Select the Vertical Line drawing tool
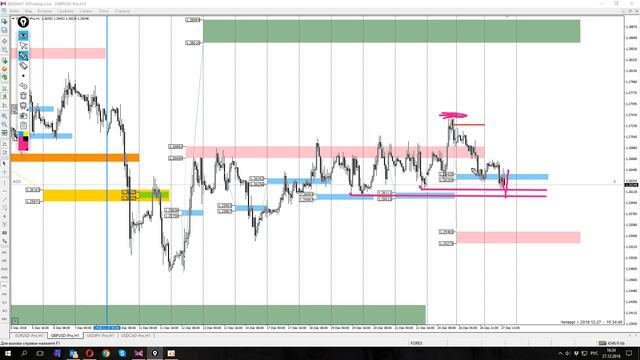This screenshot has width=640, height=360. 4,182
